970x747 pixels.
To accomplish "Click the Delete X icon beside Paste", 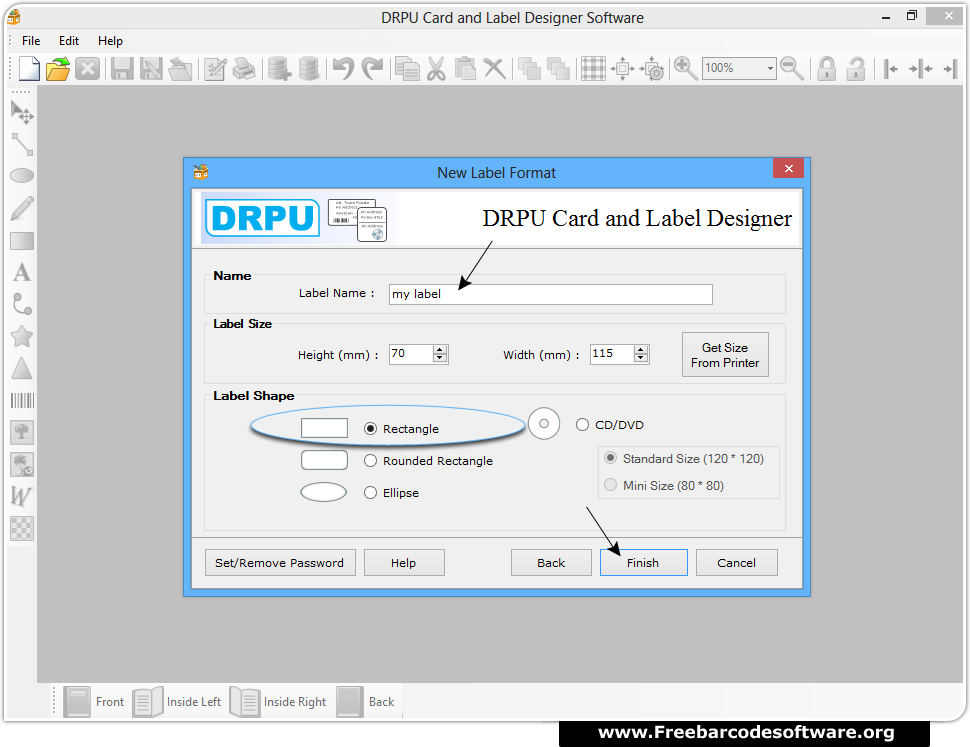I will (494, 68).
